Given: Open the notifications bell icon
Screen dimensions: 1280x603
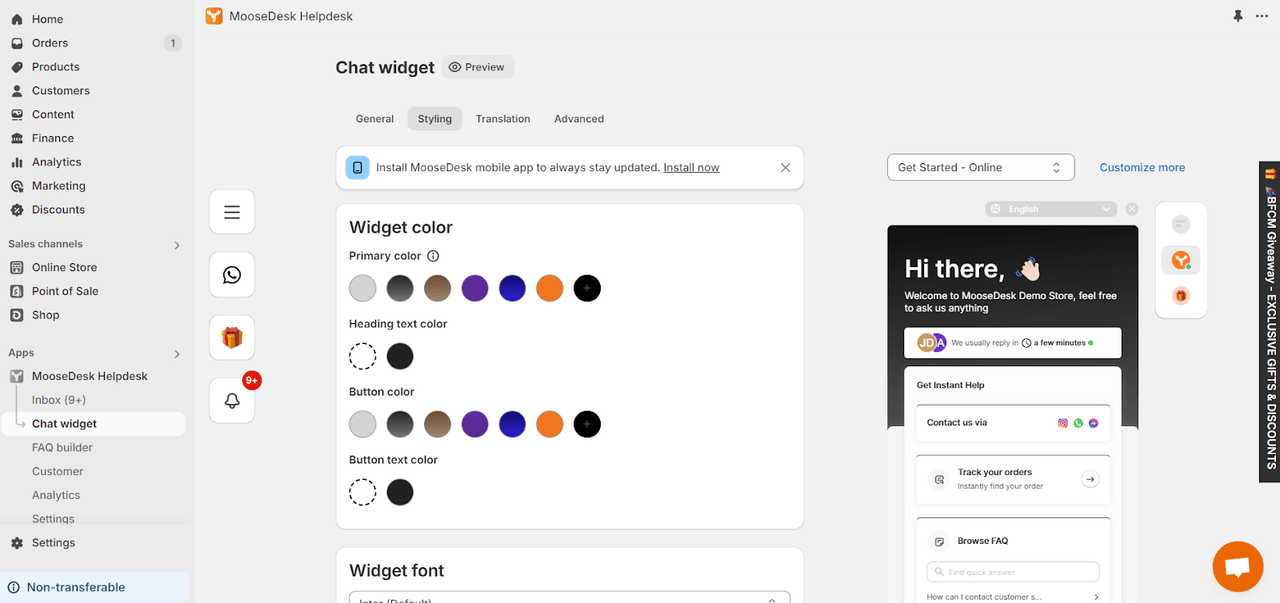Looking at the screenshot, I should point(232,401).
